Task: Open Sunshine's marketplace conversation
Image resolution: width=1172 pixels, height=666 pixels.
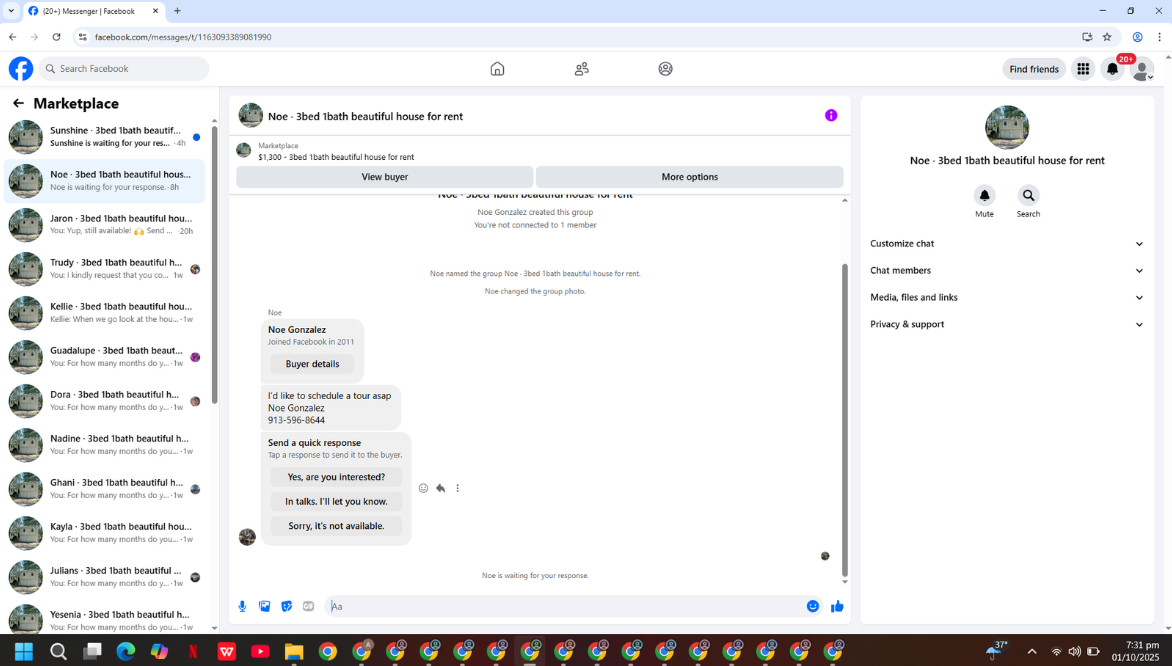Action: point(105,137)
